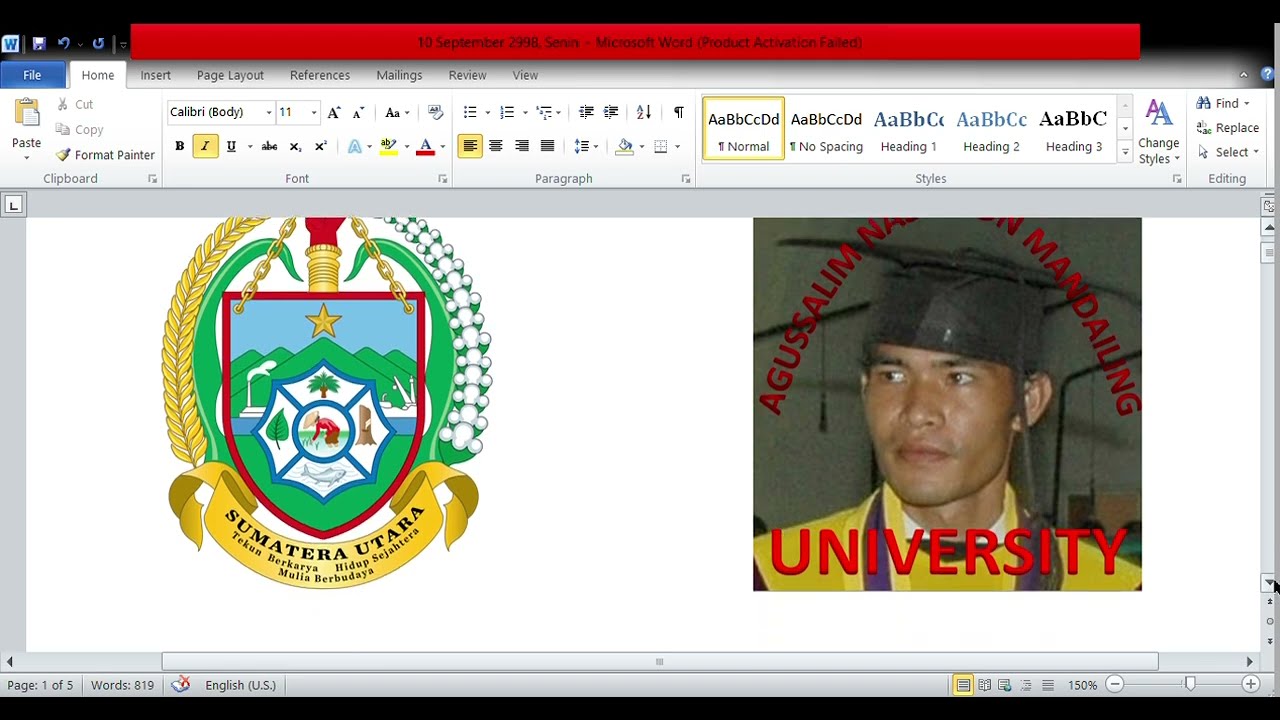The image size is (1280, 720).
Task: Open the Paragraph dialog launcher
Action: click(x=686, y=179)
